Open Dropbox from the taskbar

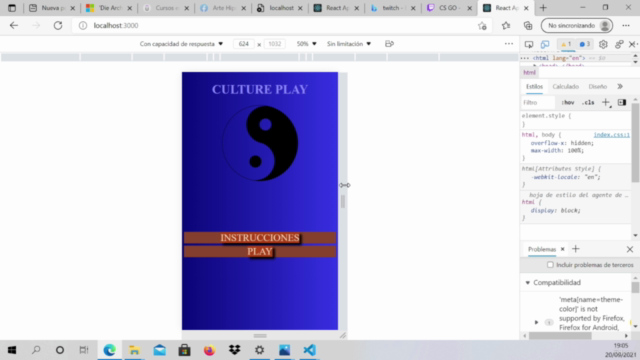pos(235,350)
